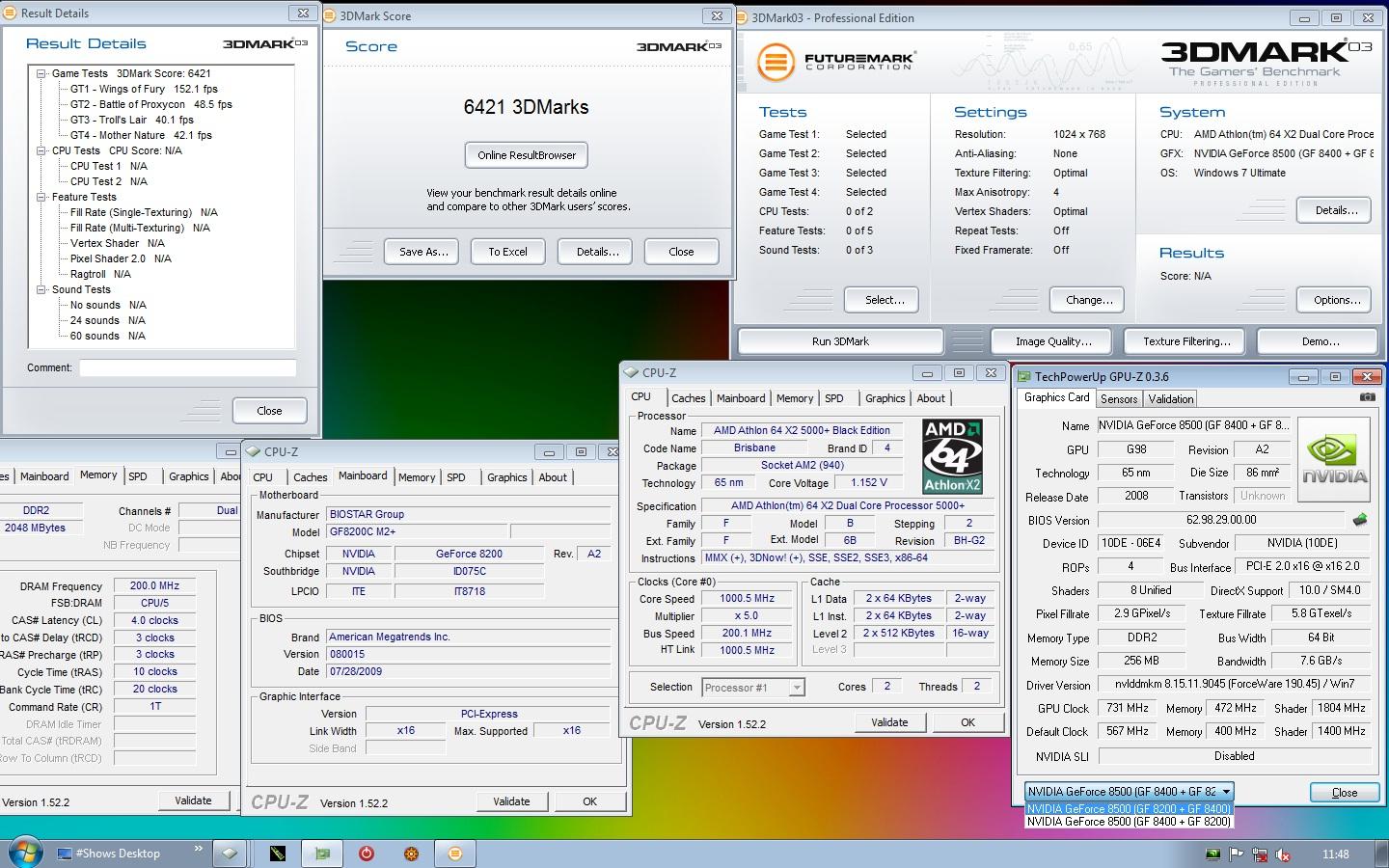
Task: Click the orange gear-like taskbar icon
Action: (x=411, y=854)
